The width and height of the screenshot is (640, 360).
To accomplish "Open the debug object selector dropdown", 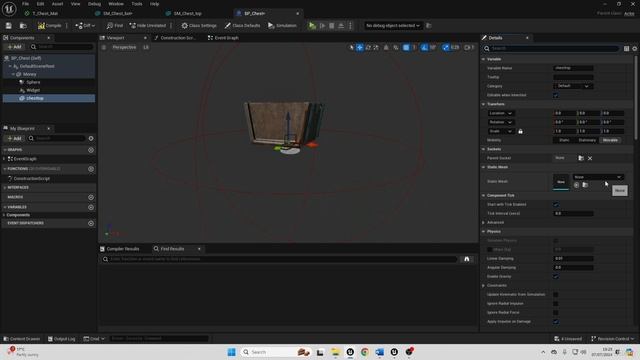I will point(393,26).
